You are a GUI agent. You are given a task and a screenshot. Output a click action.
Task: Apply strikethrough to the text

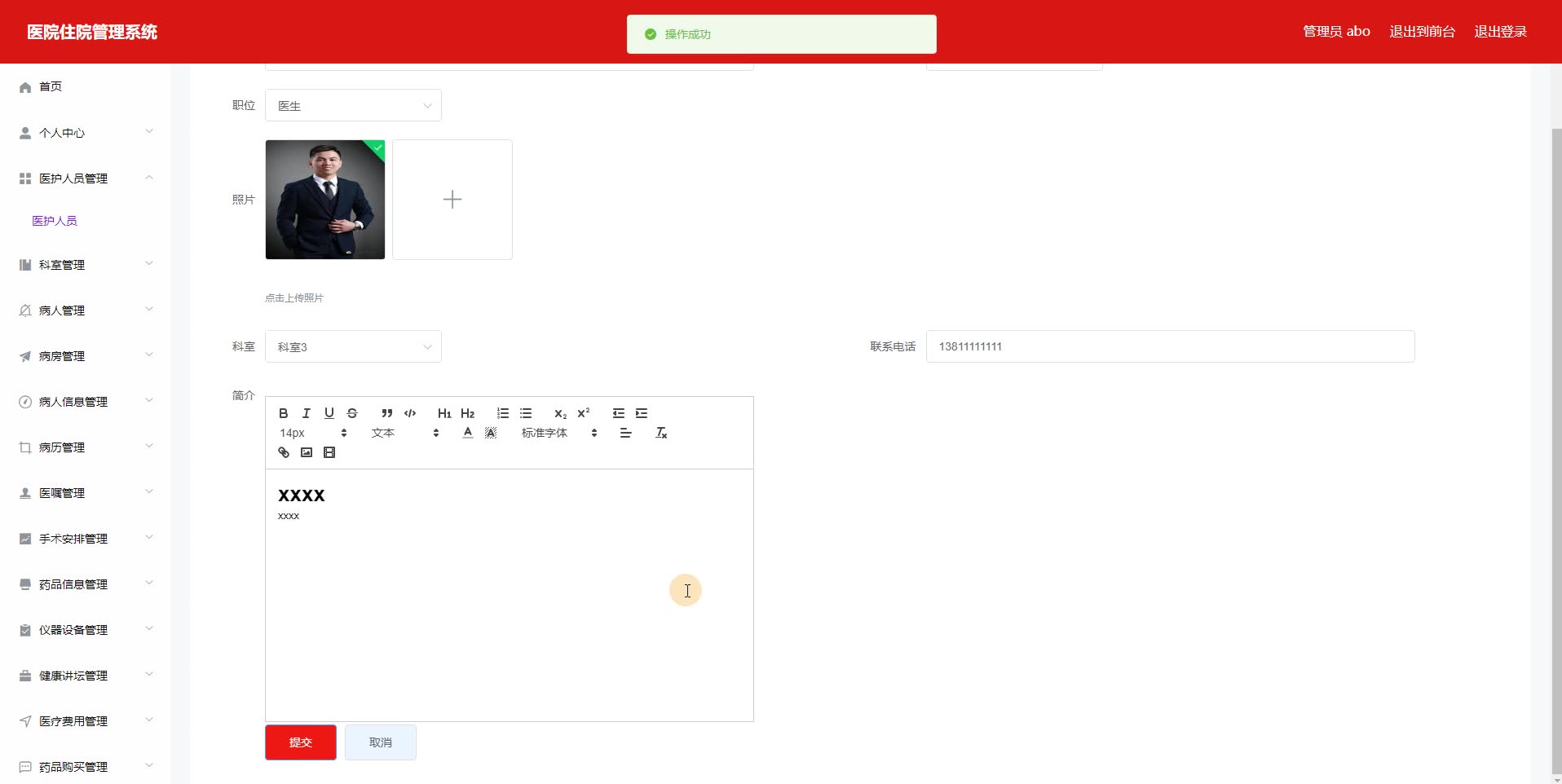[x=351, y=413]
